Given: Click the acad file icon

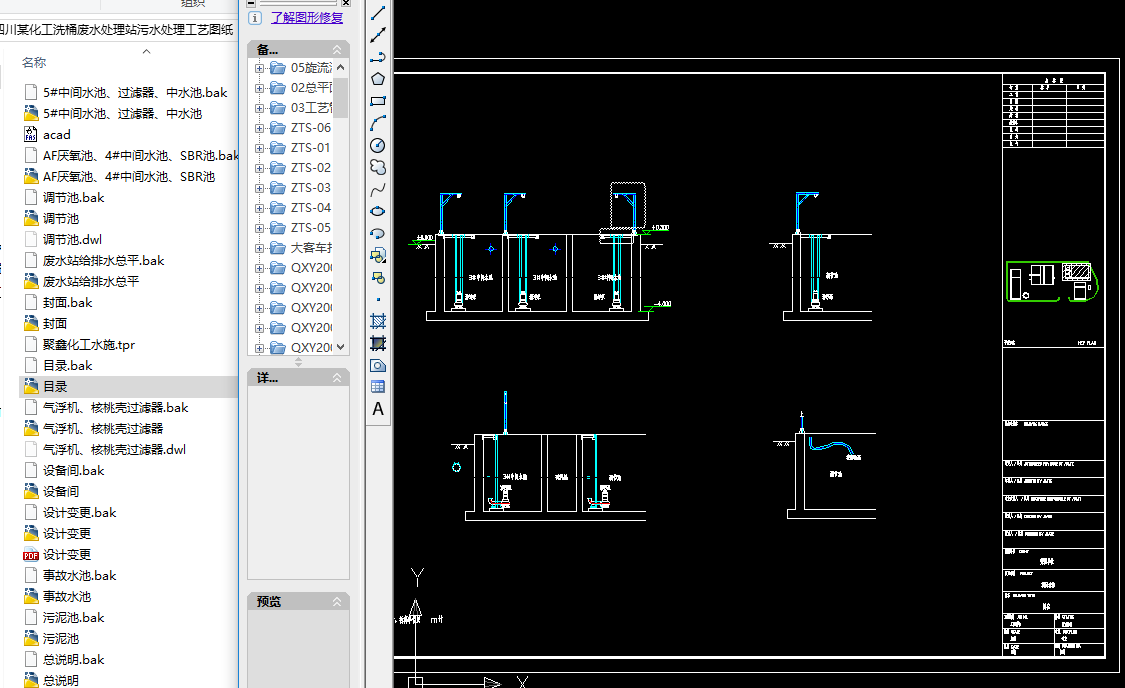Looking at the screenshot, I should pos(31,134).
